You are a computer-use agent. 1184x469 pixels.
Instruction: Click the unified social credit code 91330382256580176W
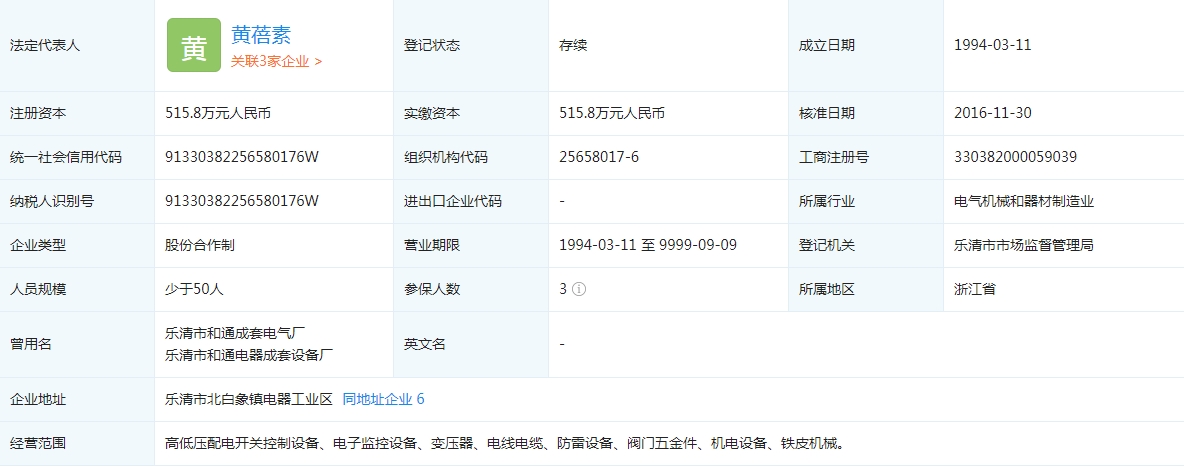click(241, 157)
